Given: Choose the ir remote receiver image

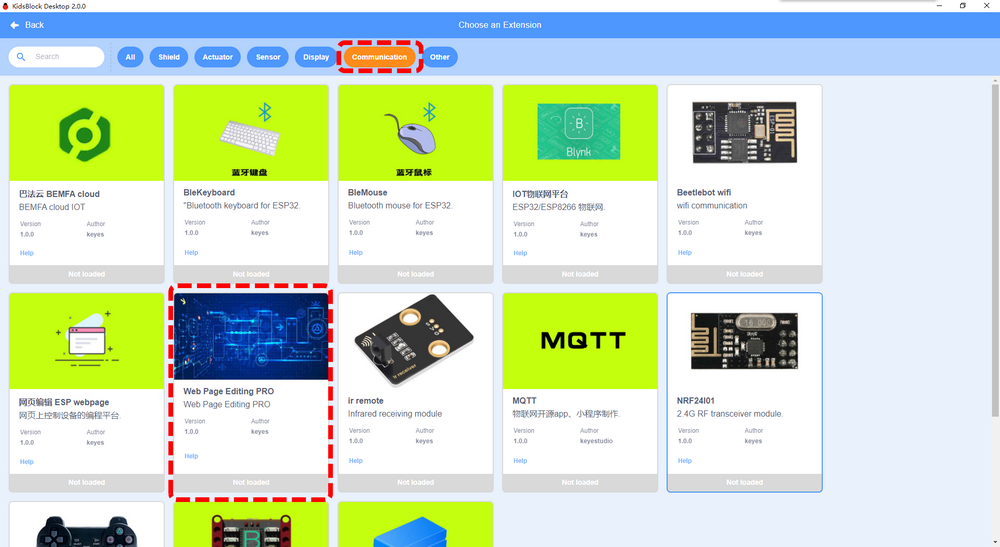Looking at the screenshot, I should [x=416, y=341].
